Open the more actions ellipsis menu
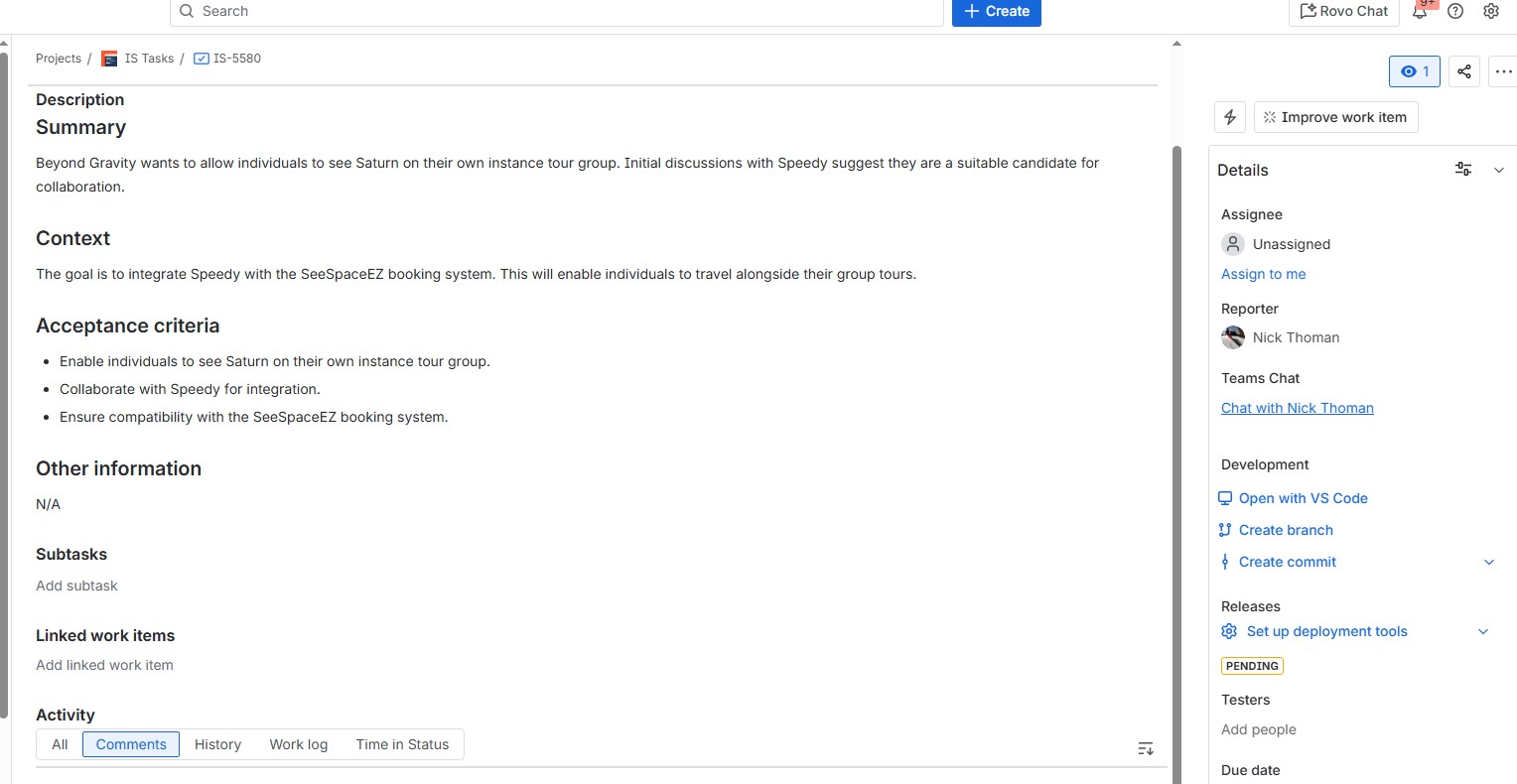Screen dimensions: 1517x784 coord(1503,70)
